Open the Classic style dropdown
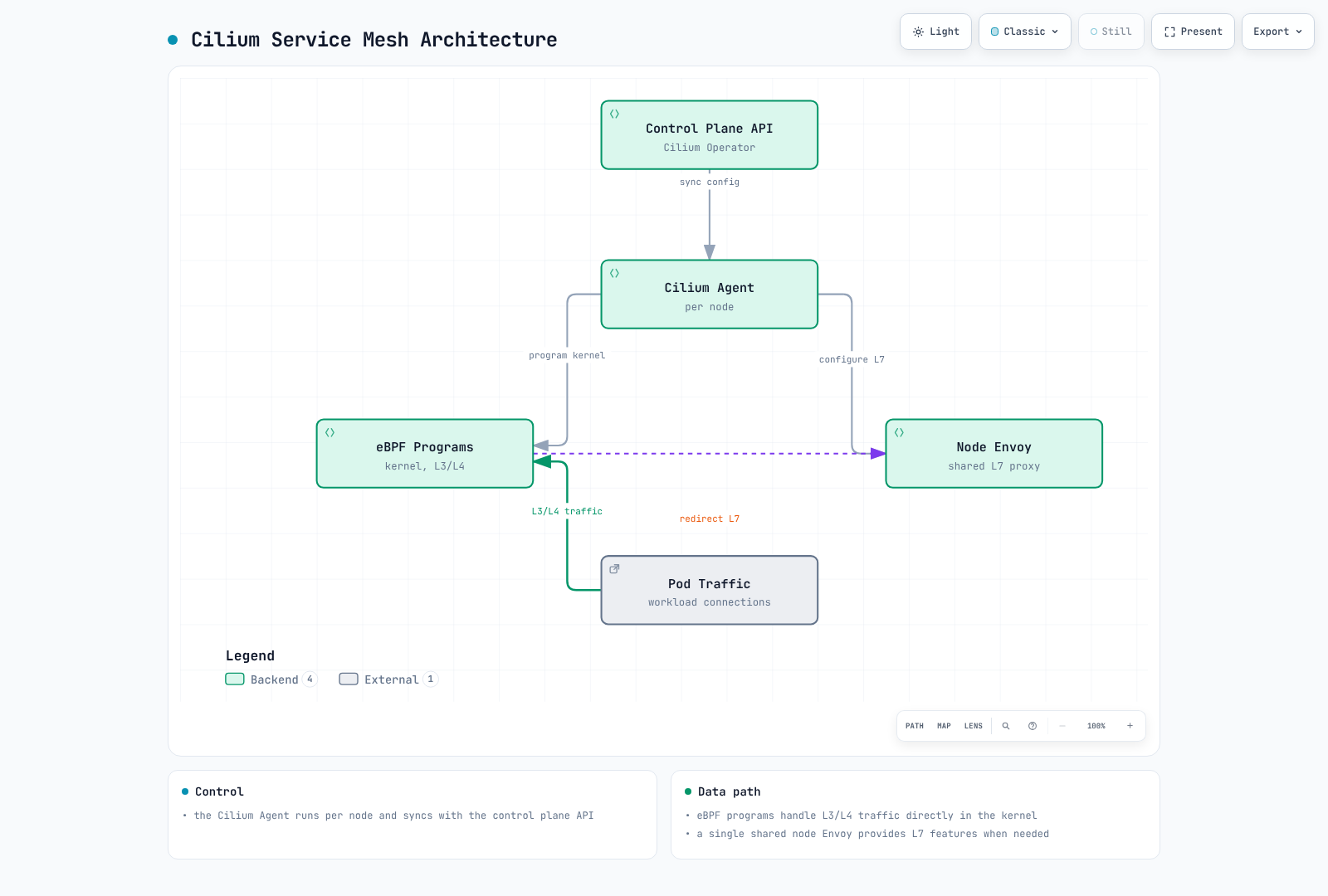 coord(1025,32)
